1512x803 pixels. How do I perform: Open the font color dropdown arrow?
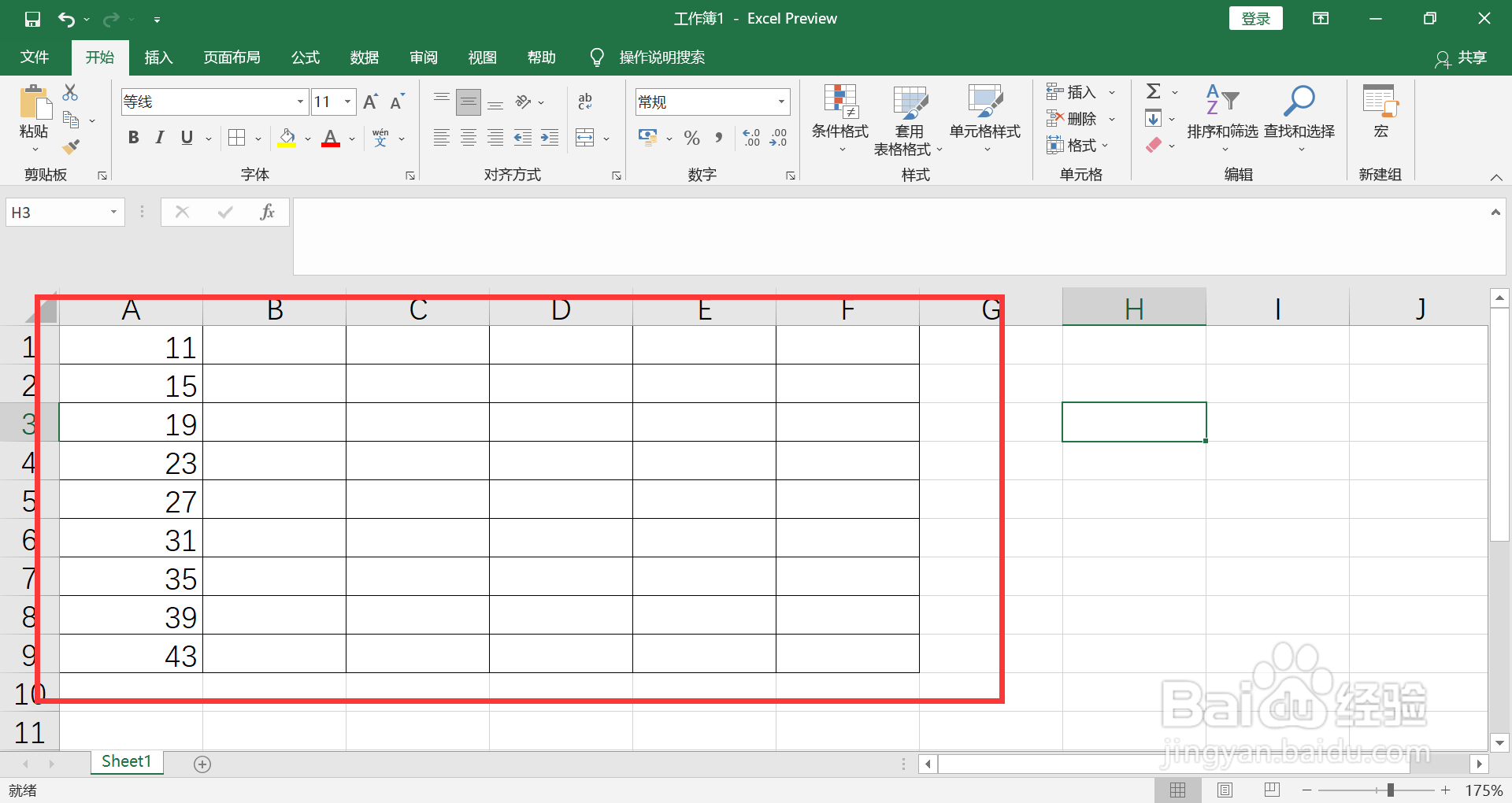pyautogui.click(x=351, y=139)
